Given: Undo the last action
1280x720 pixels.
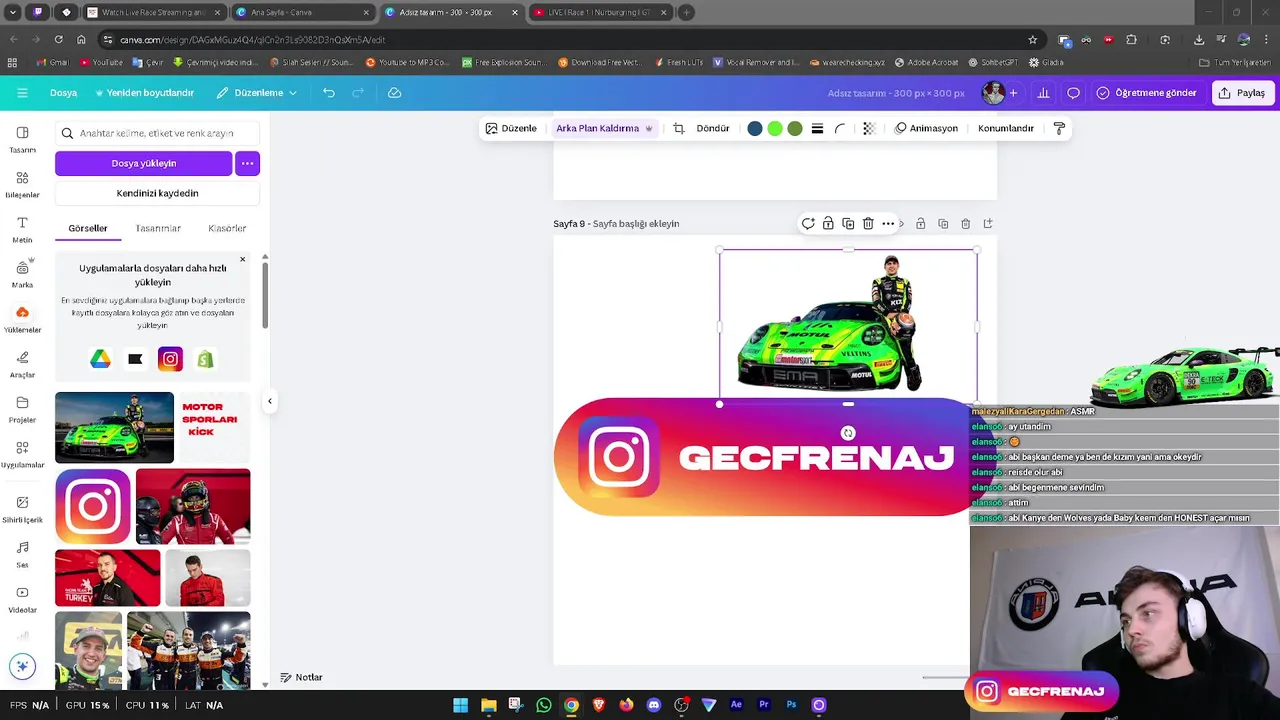Looking at the screenshot, I should pos(329,93).
